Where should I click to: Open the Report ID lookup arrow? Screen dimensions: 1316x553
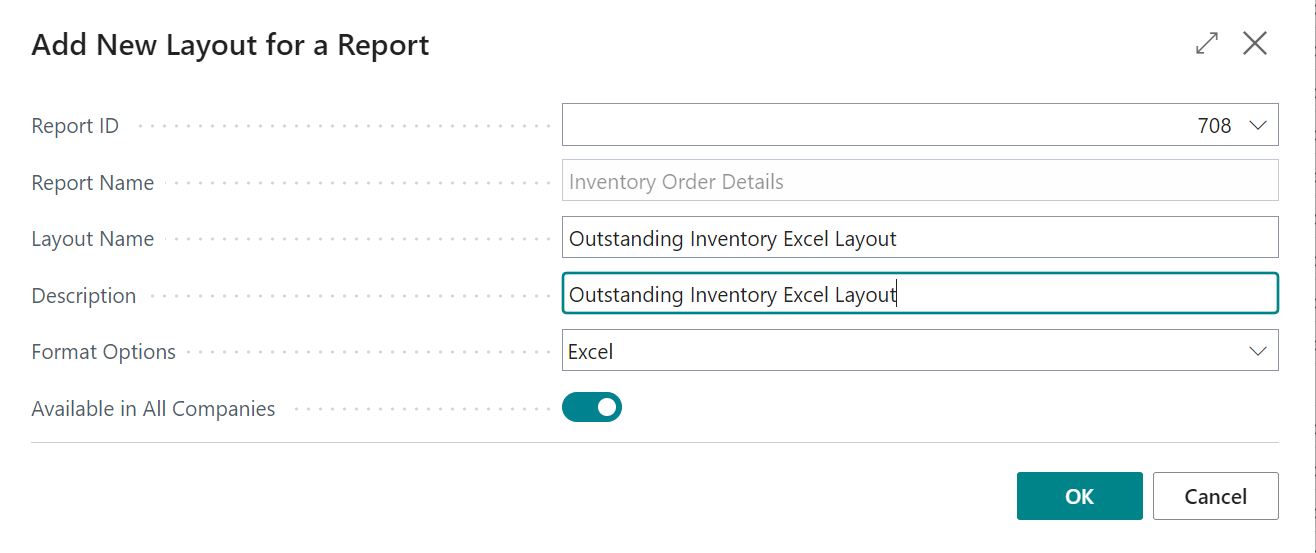coord(1257,126)
